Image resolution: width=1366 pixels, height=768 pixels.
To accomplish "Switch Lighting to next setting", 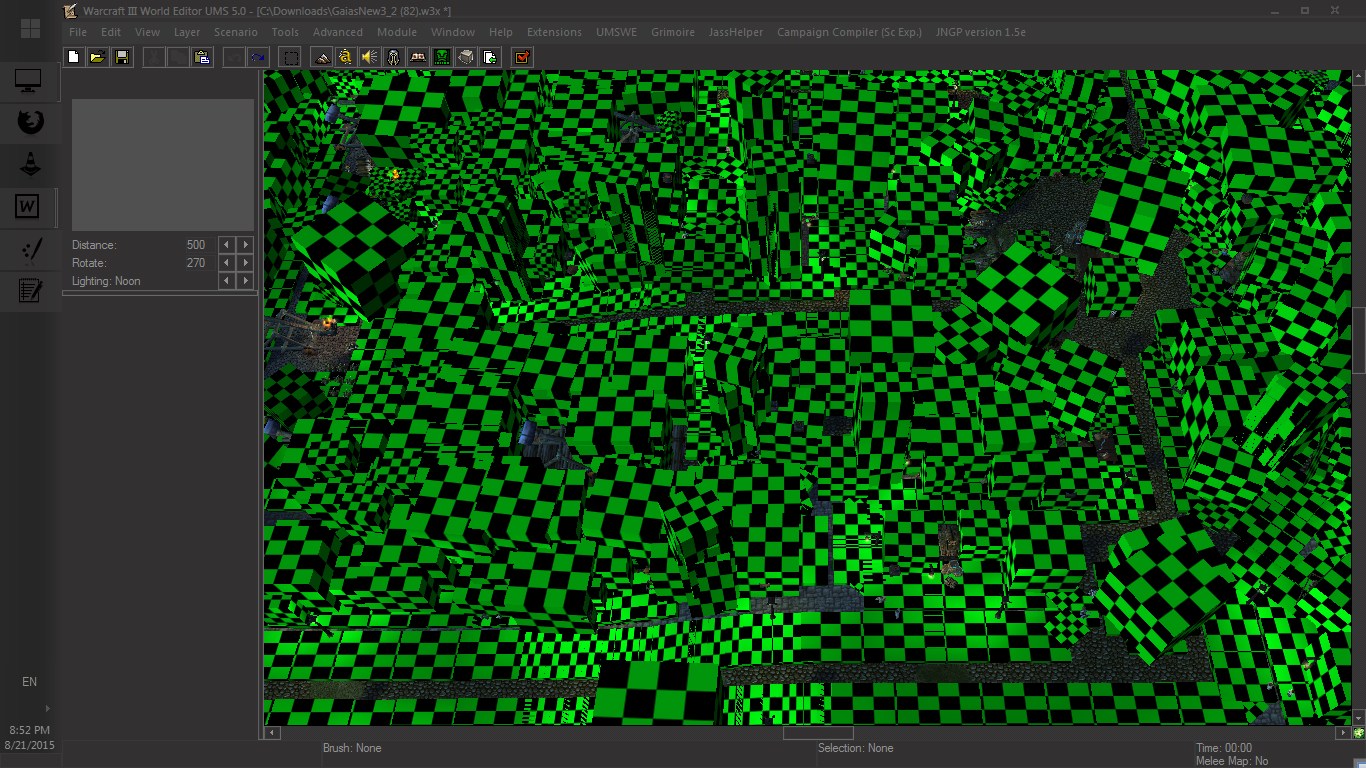I will [x=245, y=281].
